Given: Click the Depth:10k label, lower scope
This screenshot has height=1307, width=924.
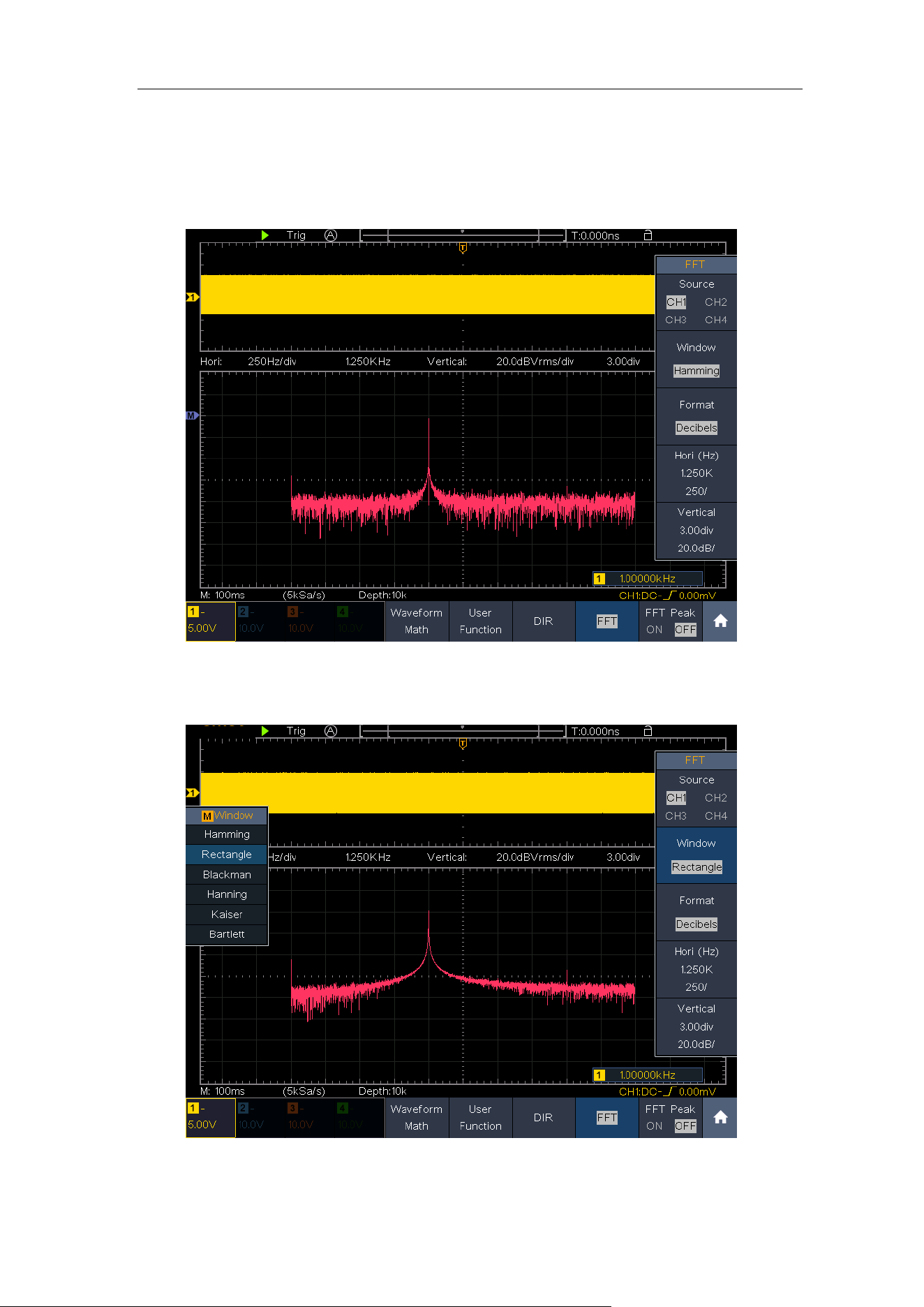Looking at the screenshot, I should point(382,1091).
